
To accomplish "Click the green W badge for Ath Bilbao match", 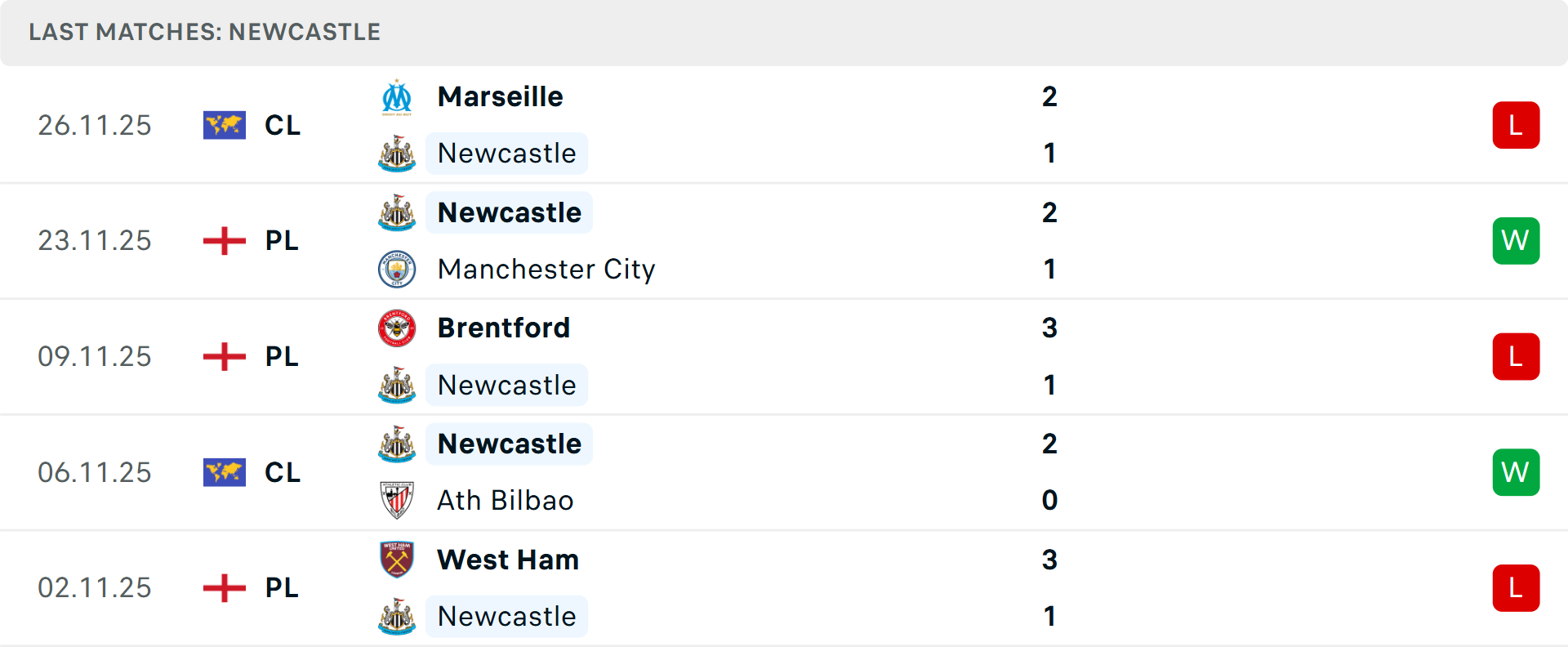I will 1517,472.
